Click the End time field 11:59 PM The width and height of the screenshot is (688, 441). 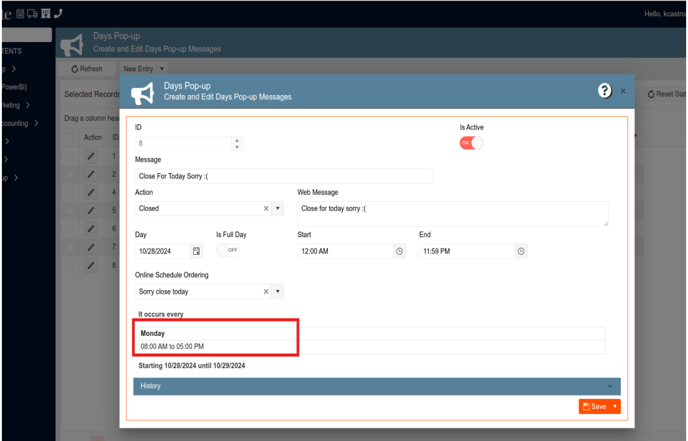[x=467, y=251]
